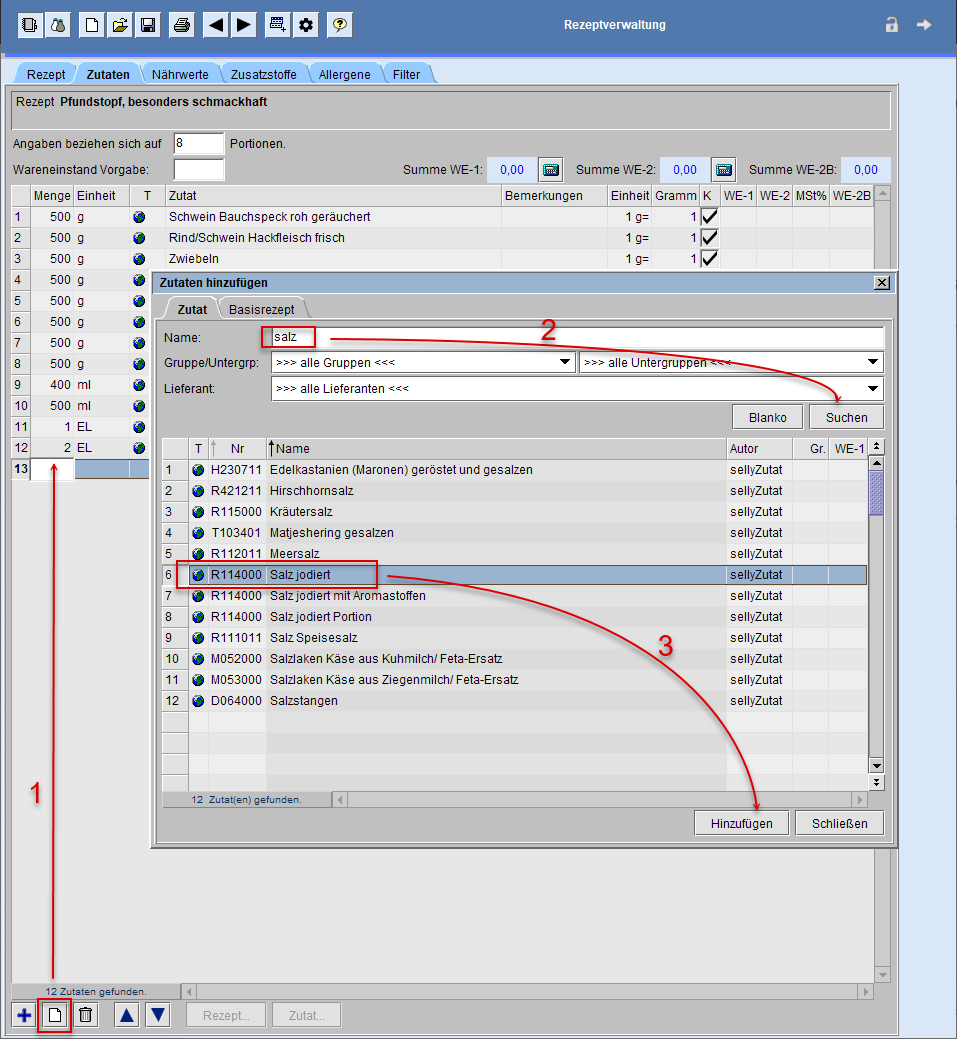
Task: Select Salz jodiert Portion row
Action: [x=515, y=617]
